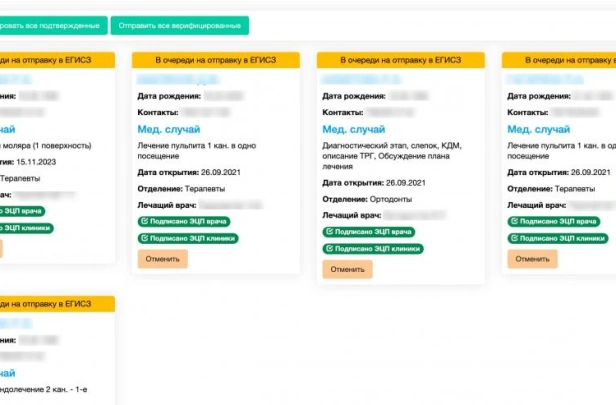
Task: Open "Мед. случай" link in rightmost pulpitis card
Action: click(x=538, y=129)
